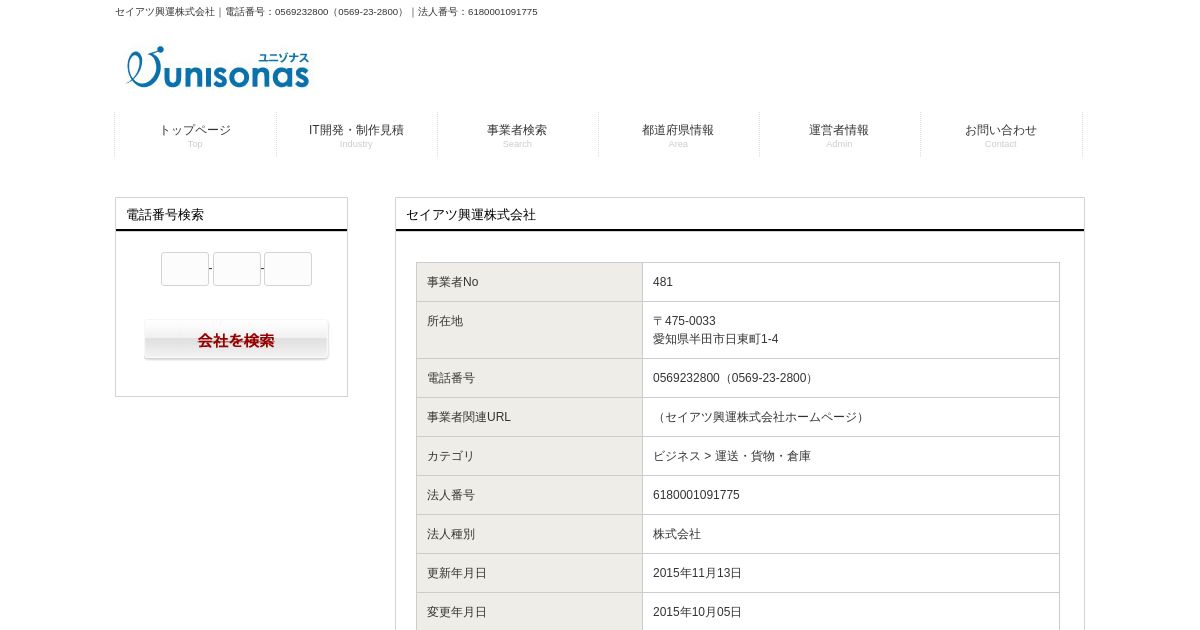1200x630 pixels.
Task: Select the date 2015年11月13日
Action: click(x=697, y=573)
